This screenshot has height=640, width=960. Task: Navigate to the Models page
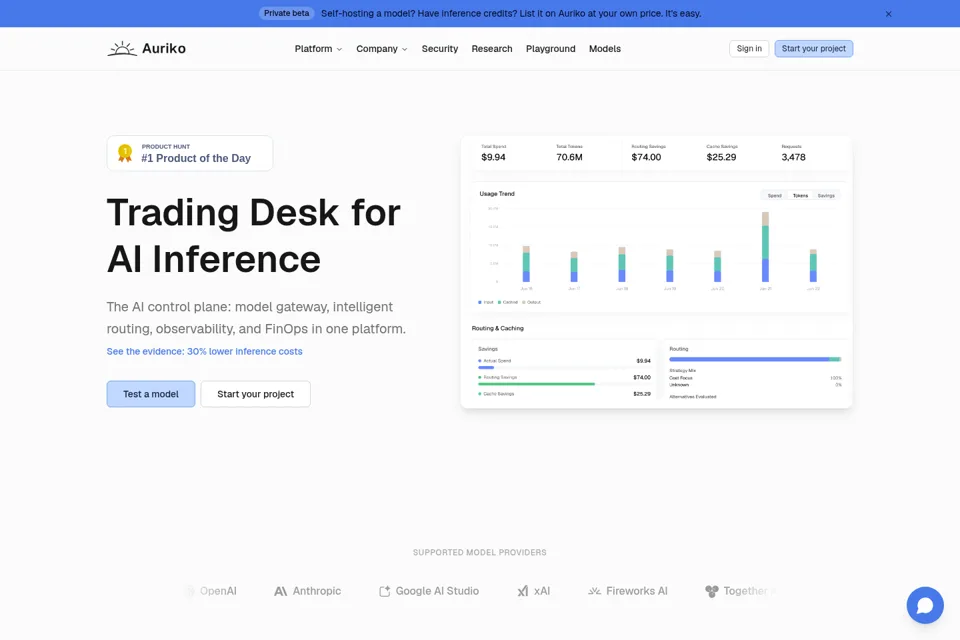[605, 48]
